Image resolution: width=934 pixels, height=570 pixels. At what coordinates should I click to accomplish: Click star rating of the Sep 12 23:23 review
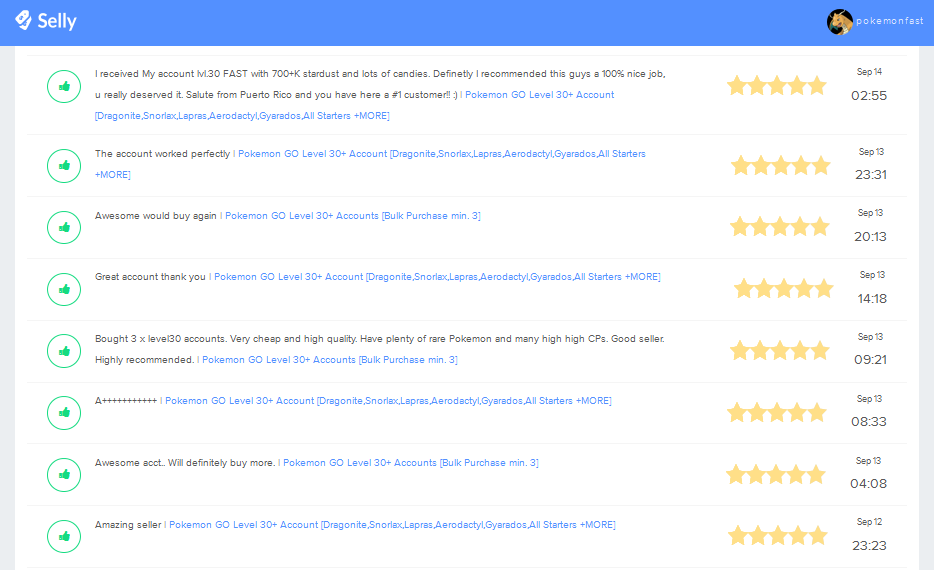(x=777, y=535)
